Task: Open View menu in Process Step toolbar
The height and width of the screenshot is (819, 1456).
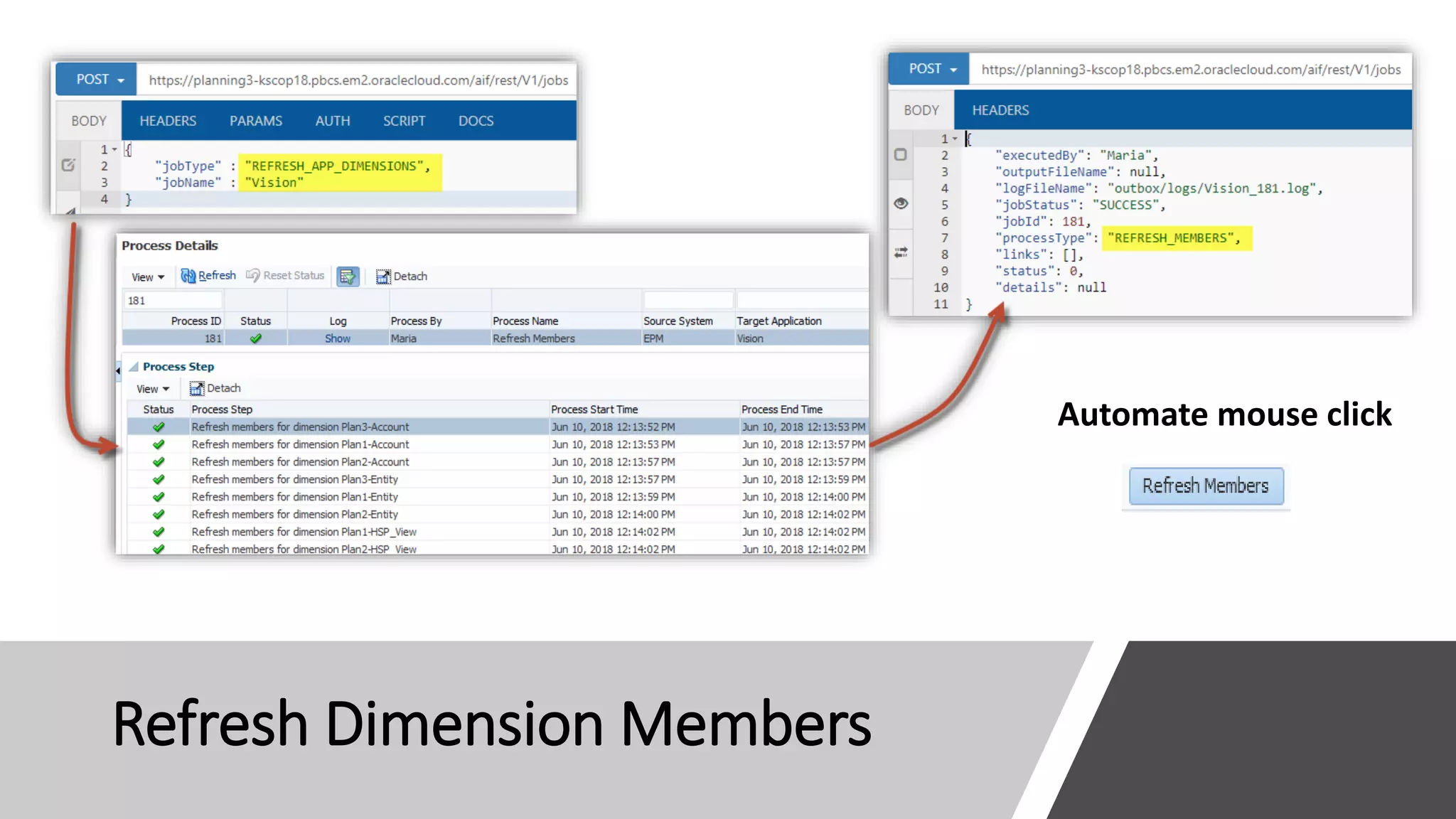Action: (x=153, y=389)
